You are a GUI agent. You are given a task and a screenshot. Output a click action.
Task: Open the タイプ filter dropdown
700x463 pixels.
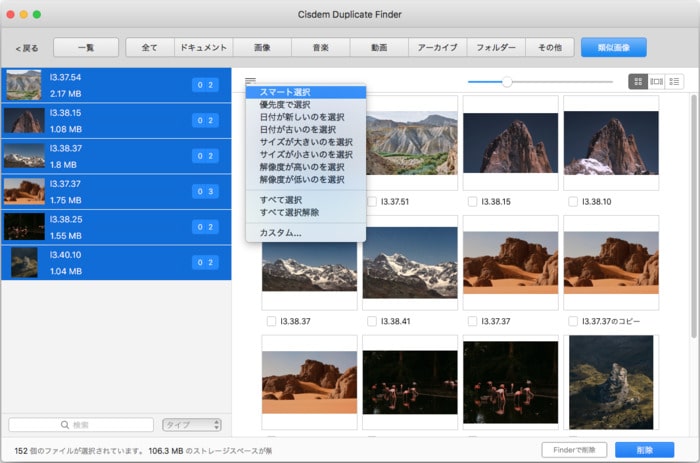click(x=190, y=425)
